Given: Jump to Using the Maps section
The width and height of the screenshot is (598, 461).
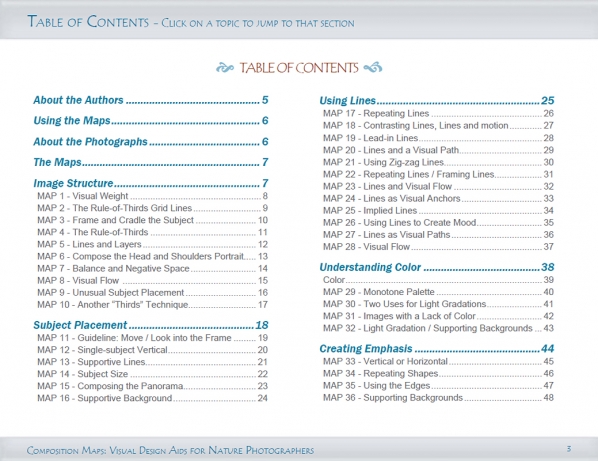Looking at the screenshot, I should (151, 121).
